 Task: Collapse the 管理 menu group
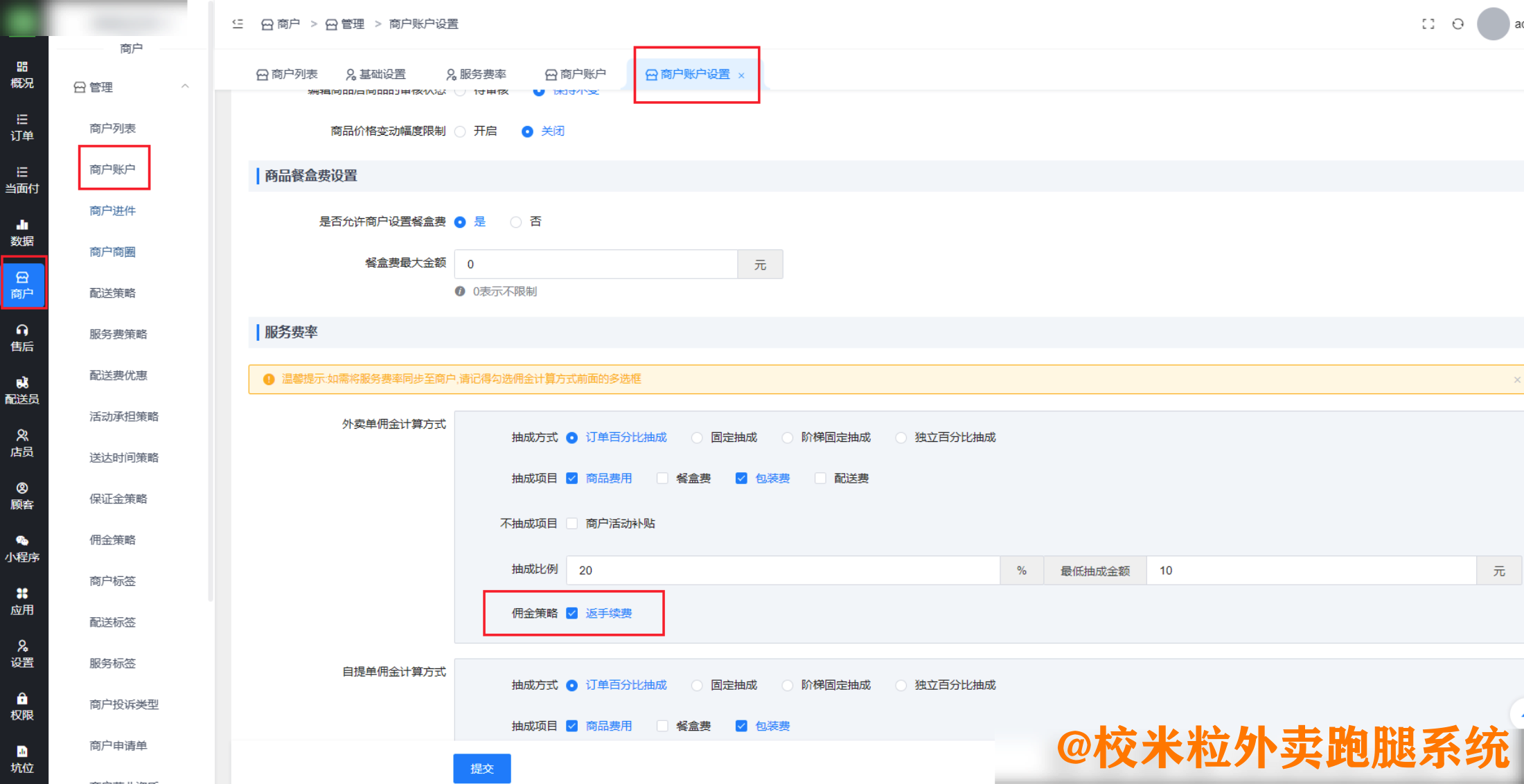pyautogui.click(x=184, y=86)
